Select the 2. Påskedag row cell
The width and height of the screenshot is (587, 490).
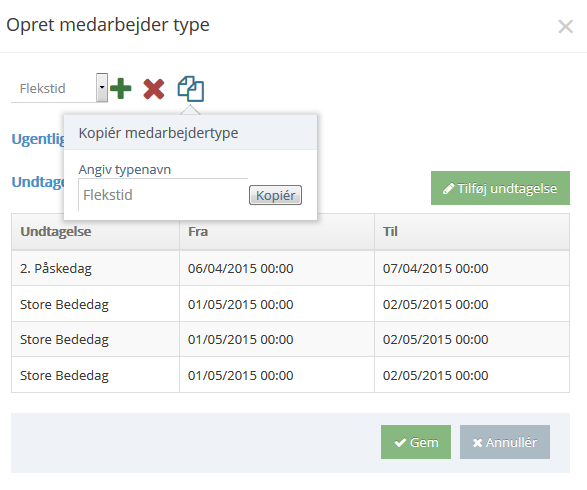pyautogui.click(x=95, y=268)
